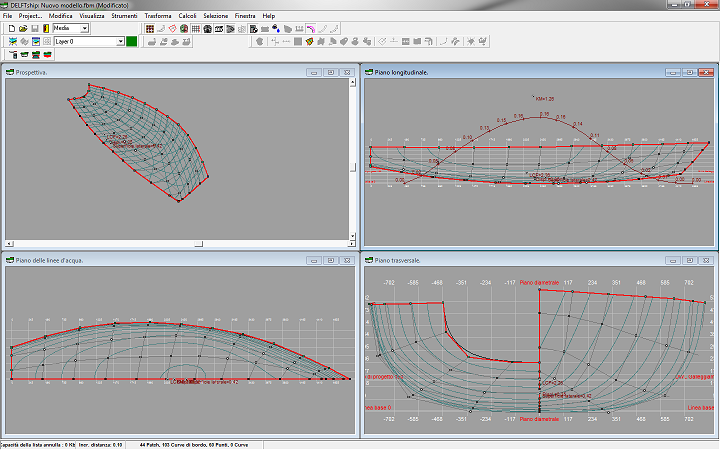Click the green layer color swatch
The width and height of the screenshot is (720, 450).
coord(131,41)
